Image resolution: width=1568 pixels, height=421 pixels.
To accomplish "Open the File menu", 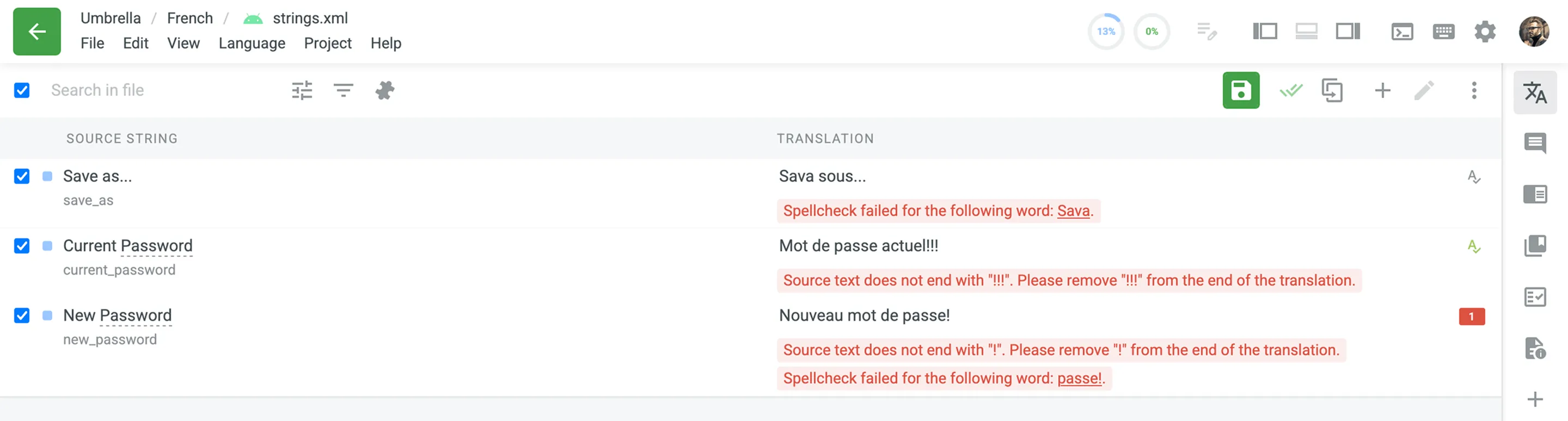I will (93, 43).
